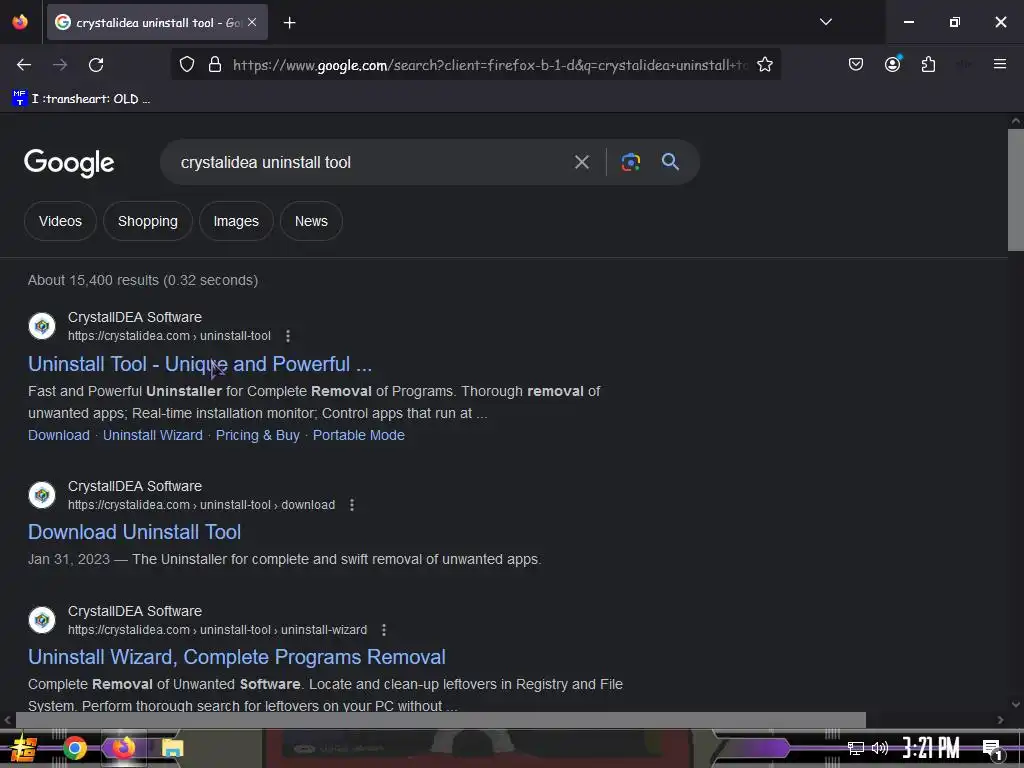Viewport: 1024px width, 768px height.
Task: Click the favicon of the uninstall-wizard result
Action: (x=42, y=620)
